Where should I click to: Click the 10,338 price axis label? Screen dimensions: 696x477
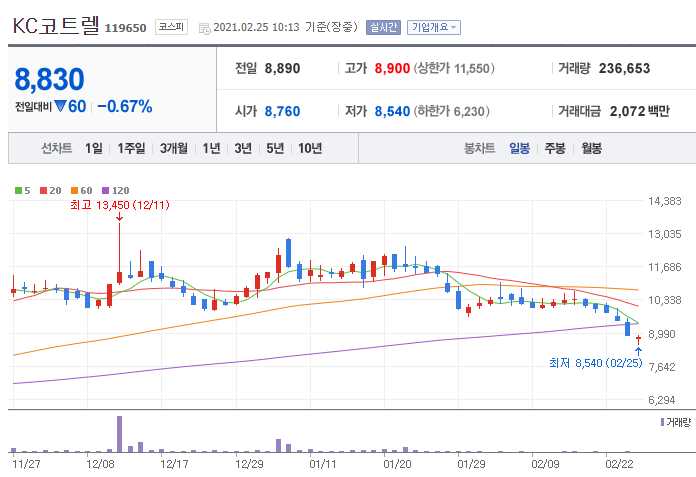point(664,300)
